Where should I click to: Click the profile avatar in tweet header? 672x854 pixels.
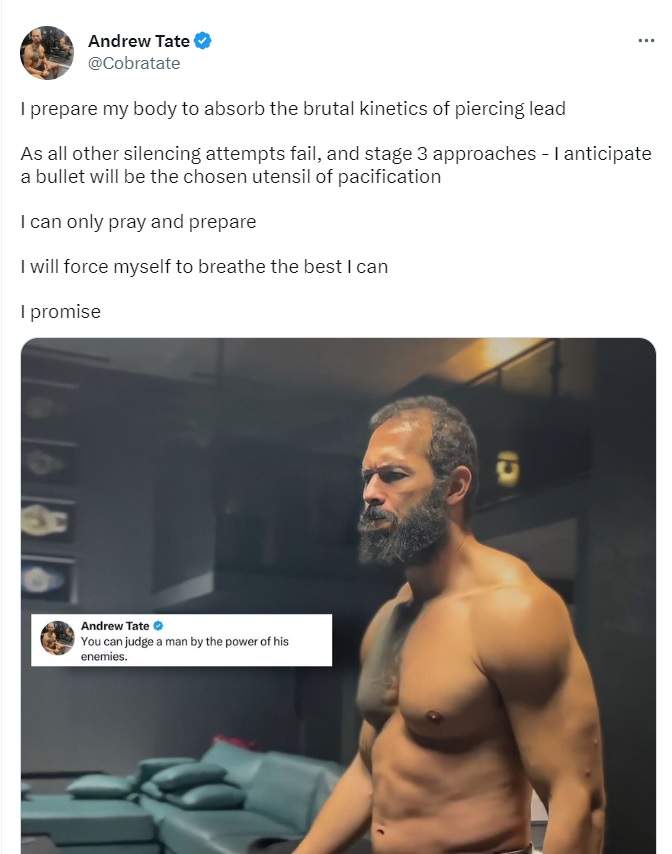click(x=47, y=52)
